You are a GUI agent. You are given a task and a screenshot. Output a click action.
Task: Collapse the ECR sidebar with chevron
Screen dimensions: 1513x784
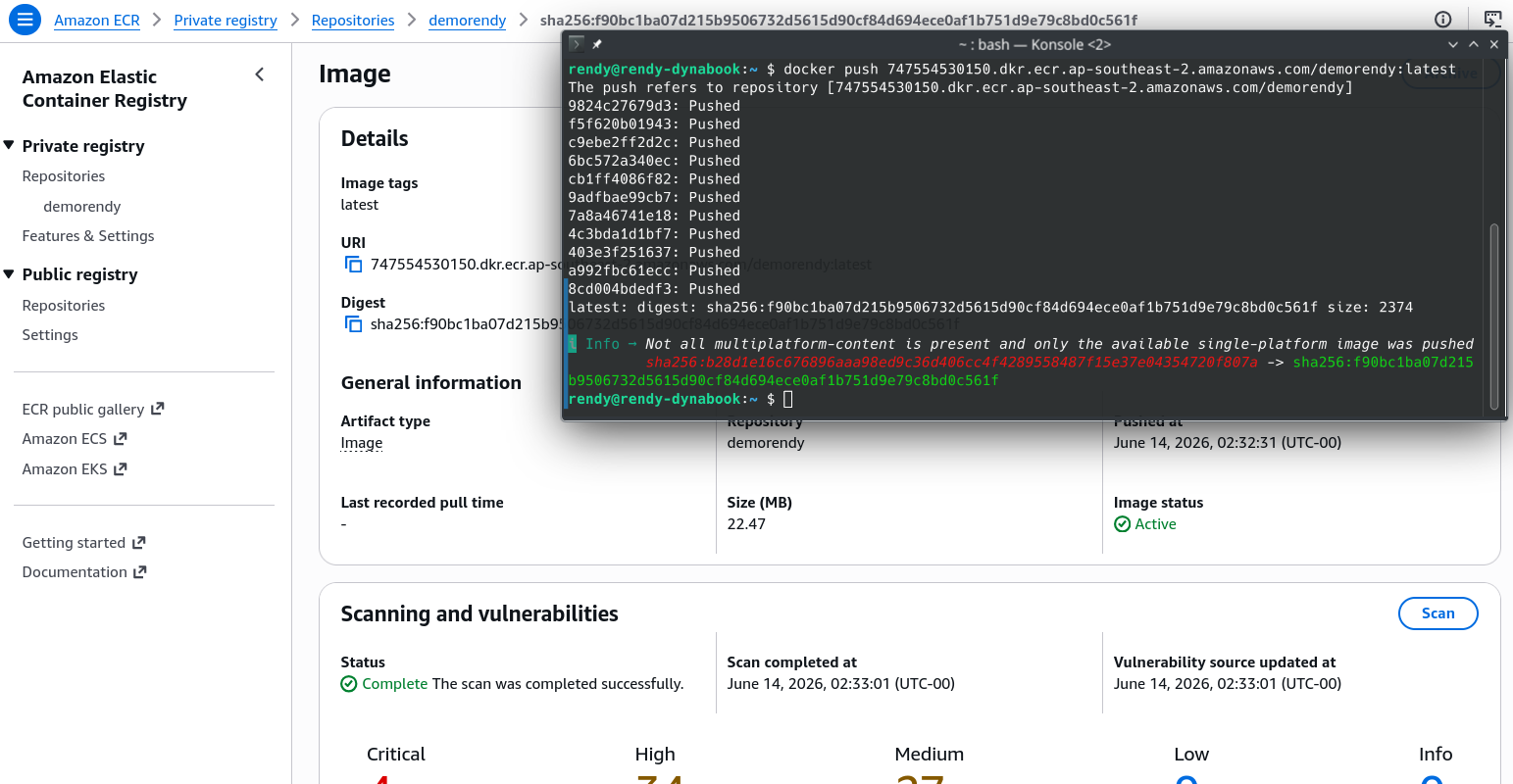[259, 74]
